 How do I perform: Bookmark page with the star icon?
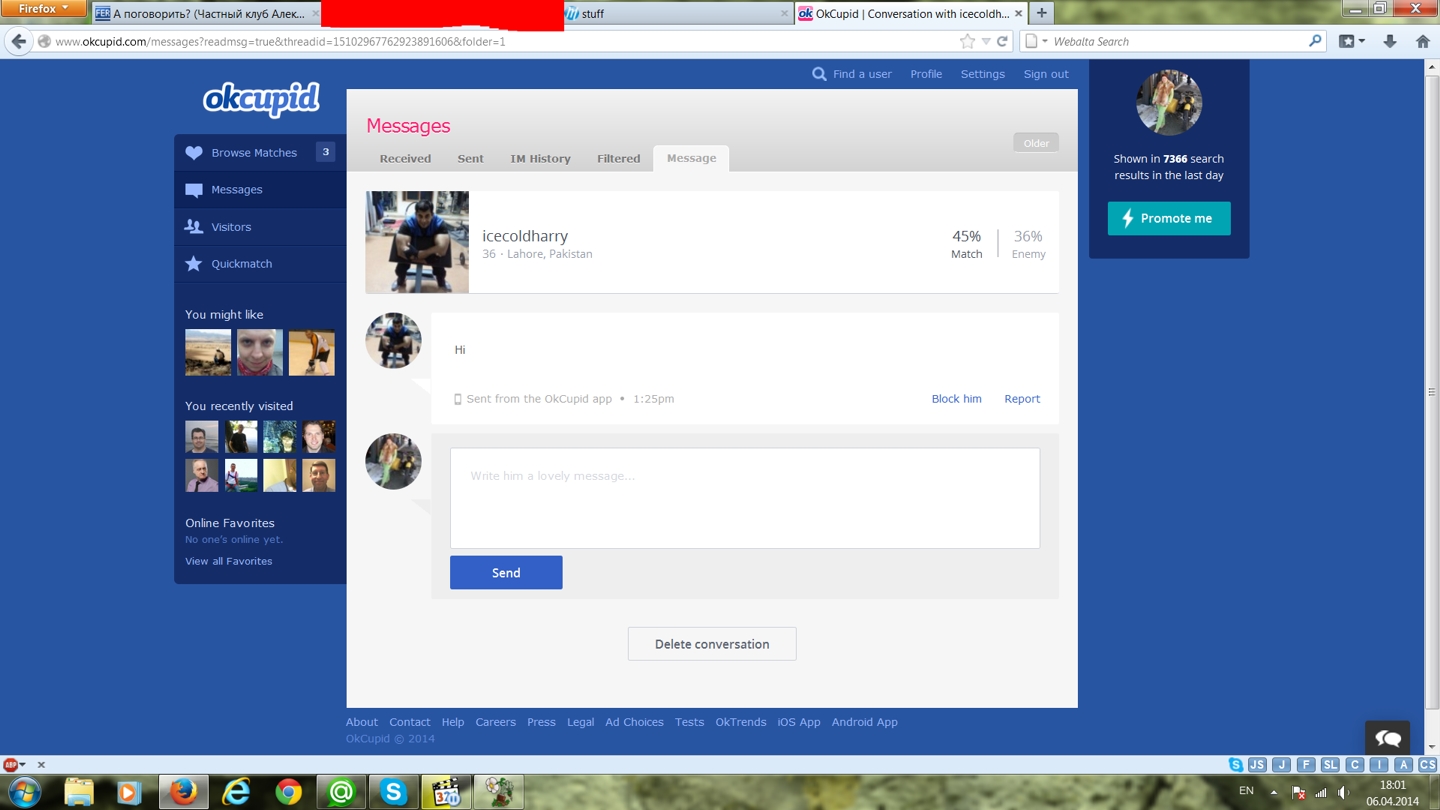(967, 41)
